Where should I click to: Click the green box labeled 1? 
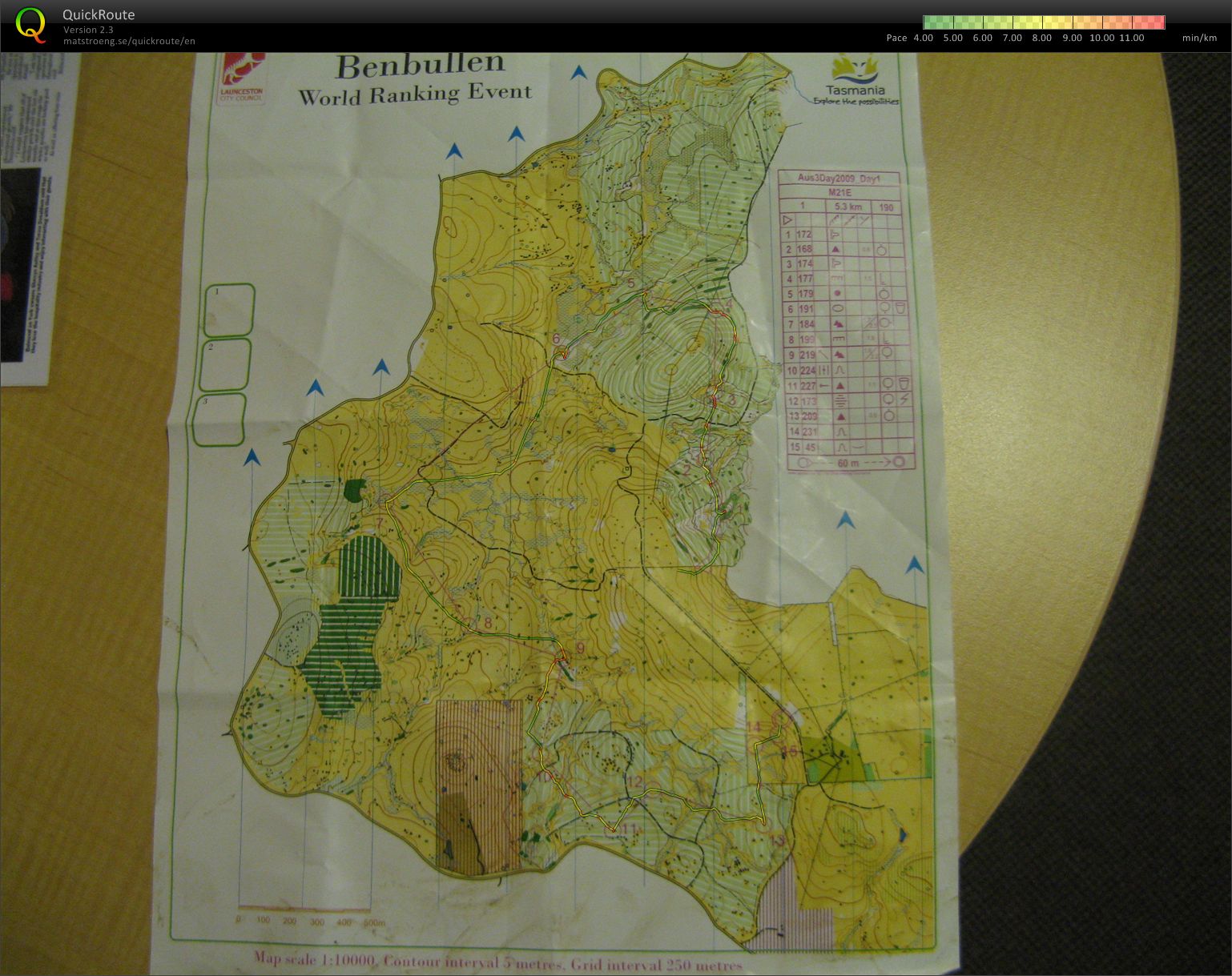point(229,310)
